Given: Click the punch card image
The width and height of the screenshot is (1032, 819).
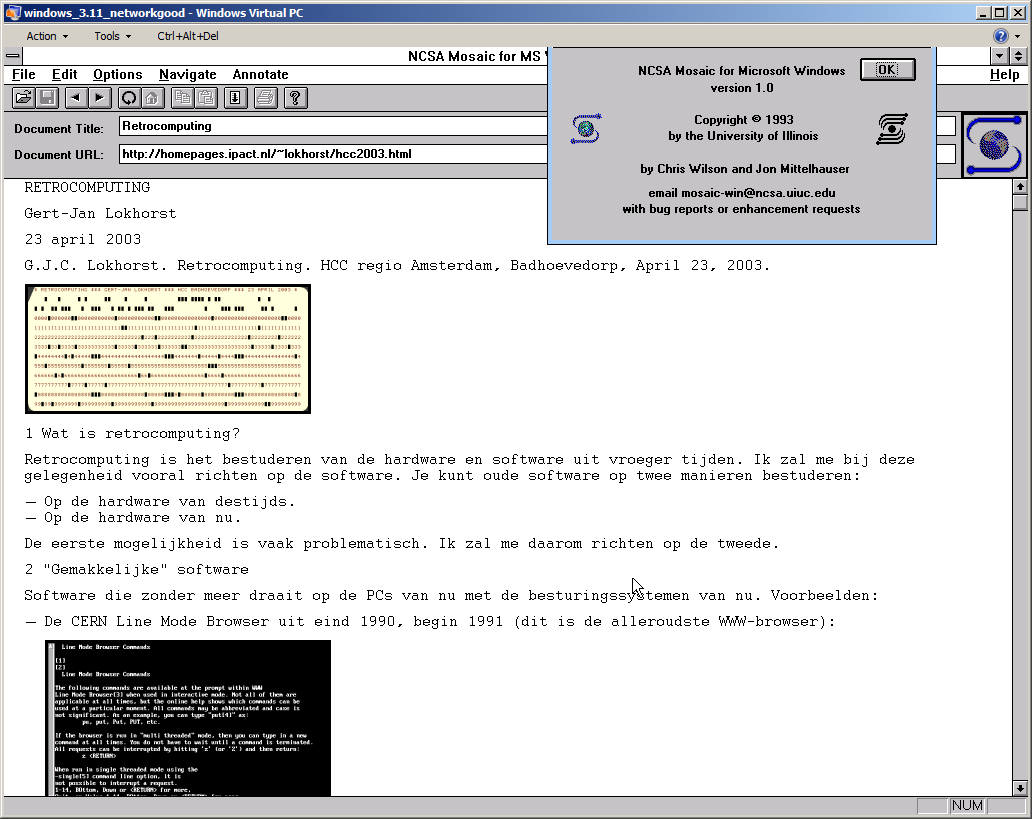Looking at the screenshot, I should 168,349.
